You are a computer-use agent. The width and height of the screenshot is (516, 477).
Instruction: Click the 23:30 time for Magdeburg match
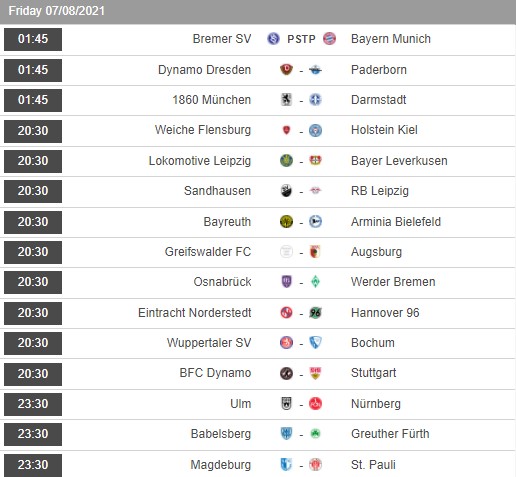pos(33,465)
